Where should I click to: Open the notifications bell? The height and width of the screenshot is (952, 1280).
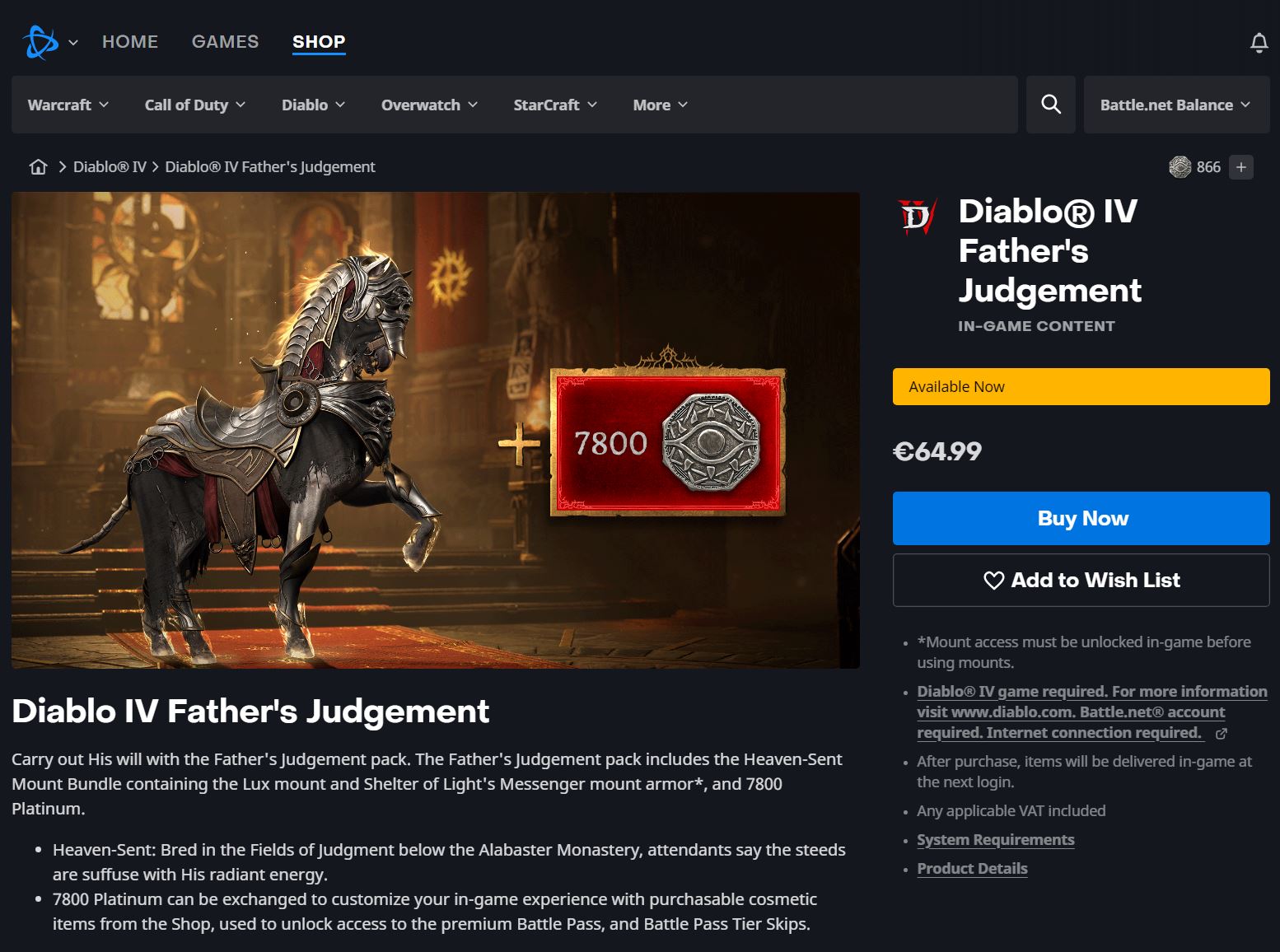(1259, 42)
